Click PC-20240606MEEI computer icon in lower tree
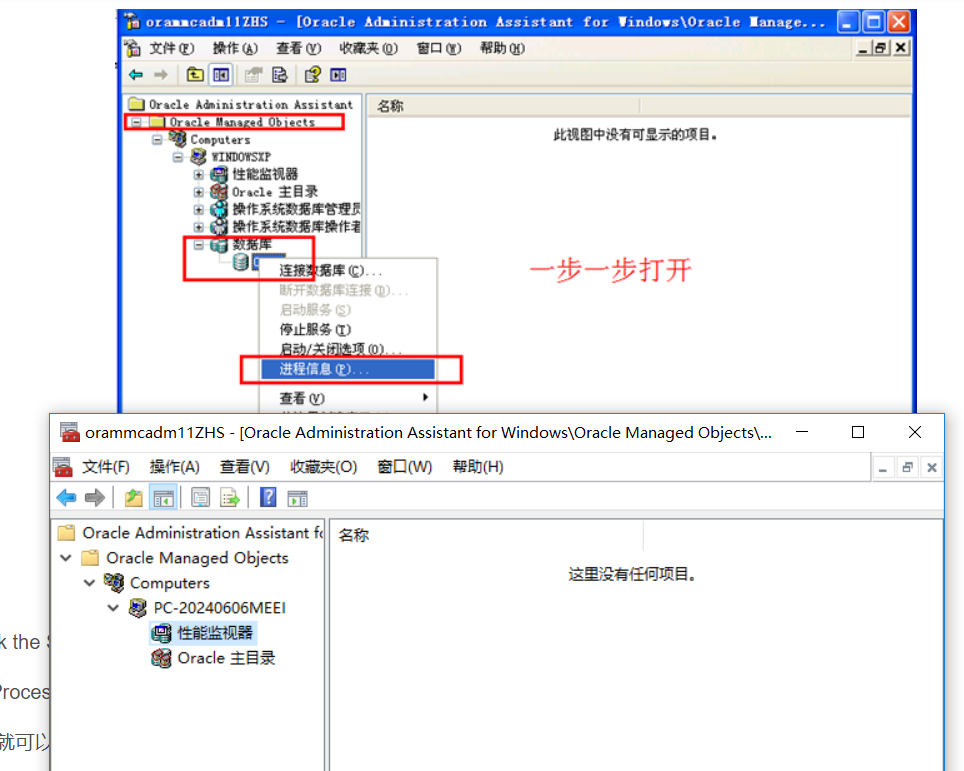Viewport: 964px width, 771px height. [138, 608]
